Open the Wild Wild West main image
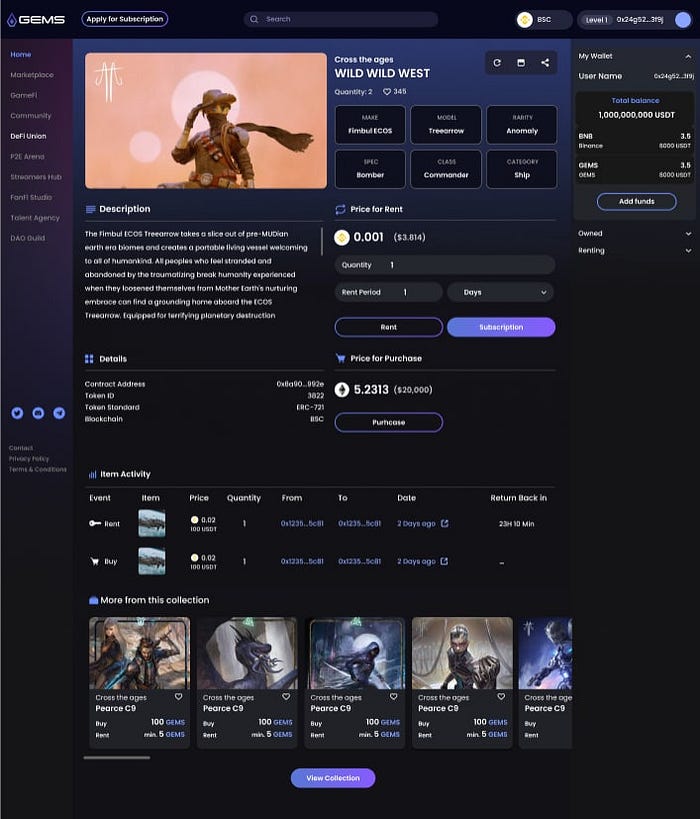This screenshot has height=819, width=700. coord(206,121)
